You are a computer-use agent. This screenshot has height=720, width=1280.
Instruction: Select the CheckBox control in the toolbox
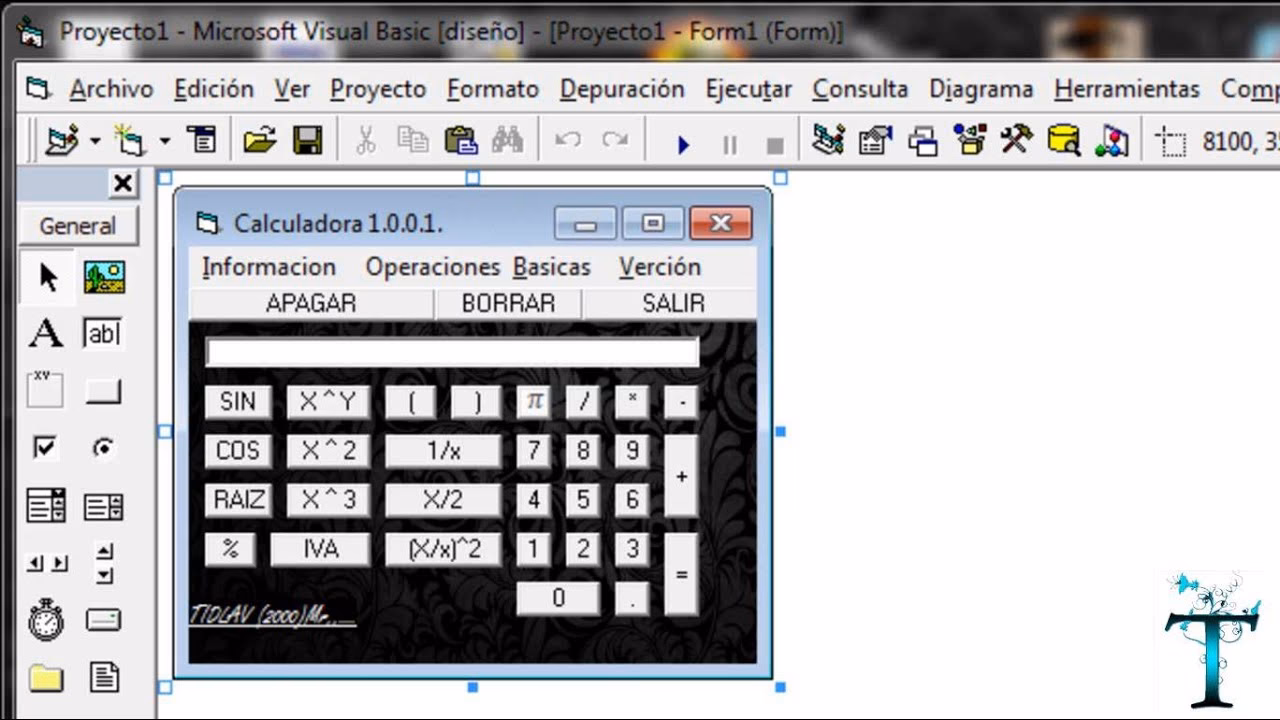(47, 445)
